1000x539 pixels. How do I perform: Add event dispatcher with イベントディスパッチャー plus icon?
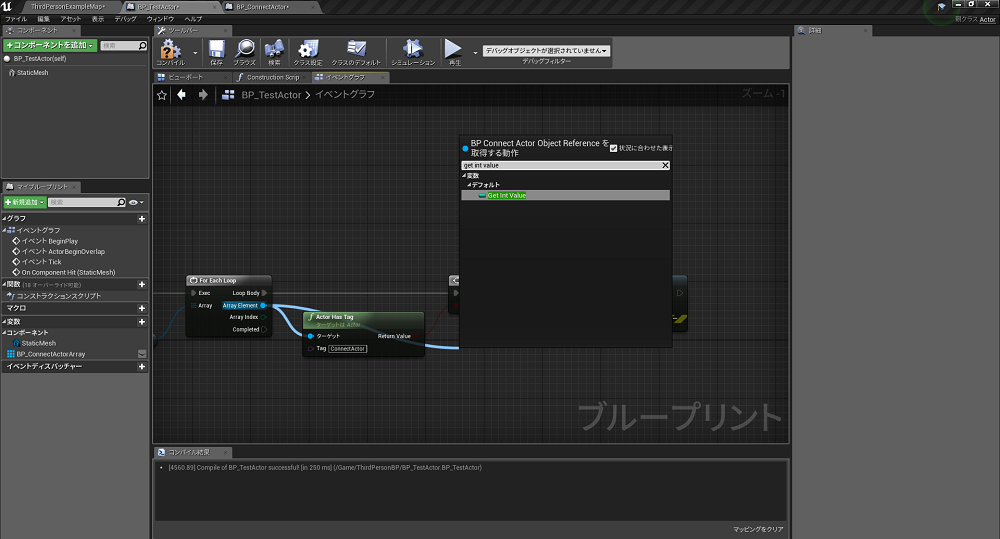click(x=142, y=367)
